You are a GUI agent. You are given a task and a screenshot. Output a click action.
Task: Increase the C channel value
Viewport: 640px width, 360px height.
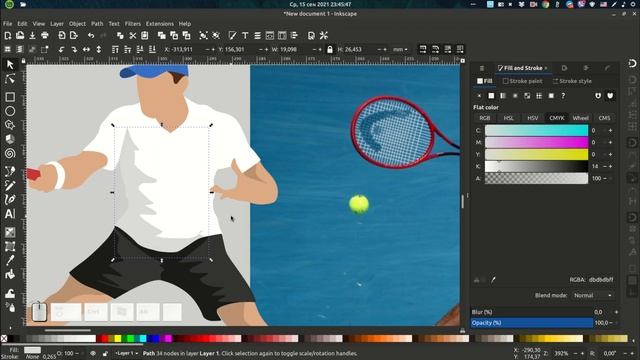pyautogui.click(x=611, y=130)
